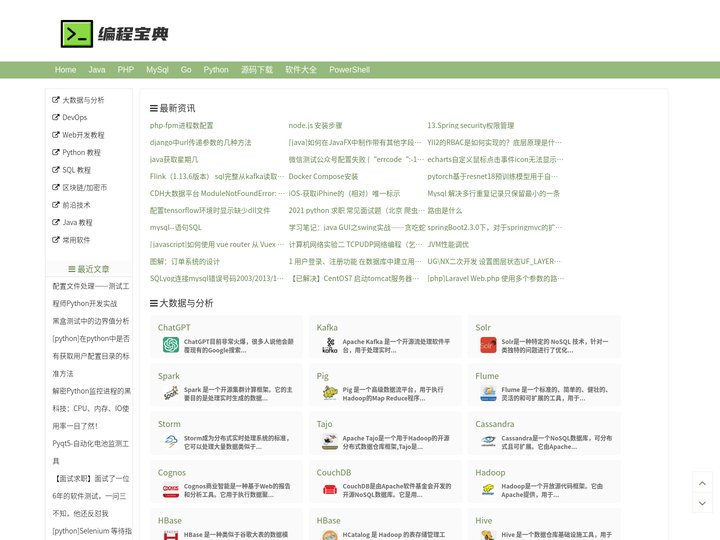Viewport: 720px width, 540px height.
Task: Open the Hadoop card title
Action: (490, 472)
